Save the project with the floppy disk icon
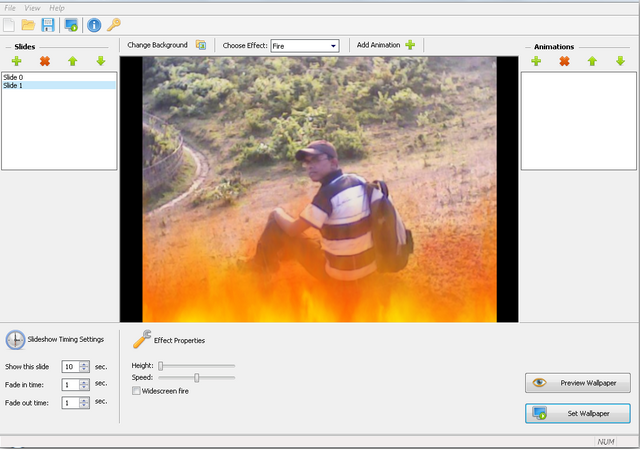Viewport: 640px width, 449px height. pyautogui.click(x=47, y=24)
